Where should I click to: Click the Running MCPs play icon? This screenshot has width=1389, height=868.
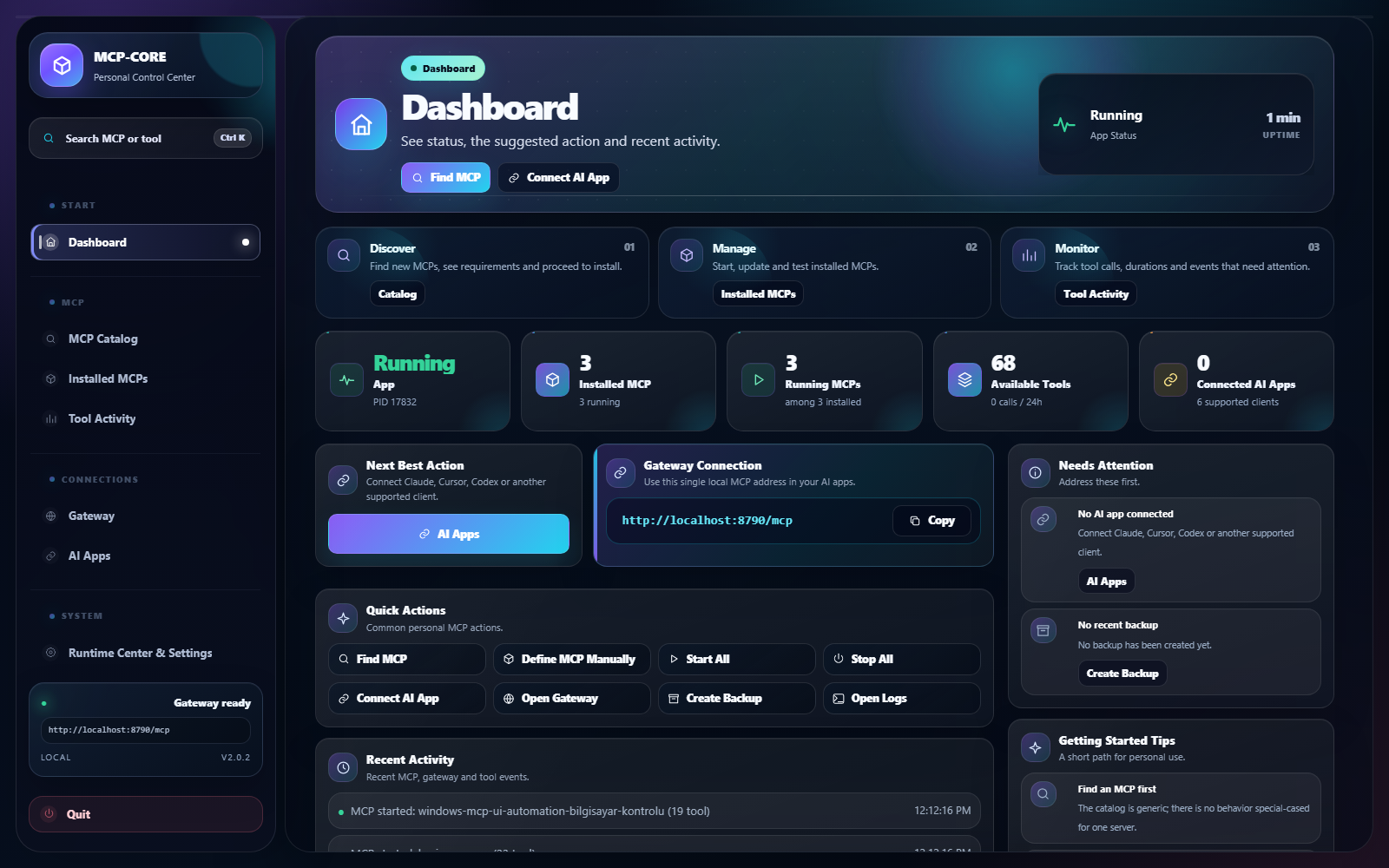point(758,379)
